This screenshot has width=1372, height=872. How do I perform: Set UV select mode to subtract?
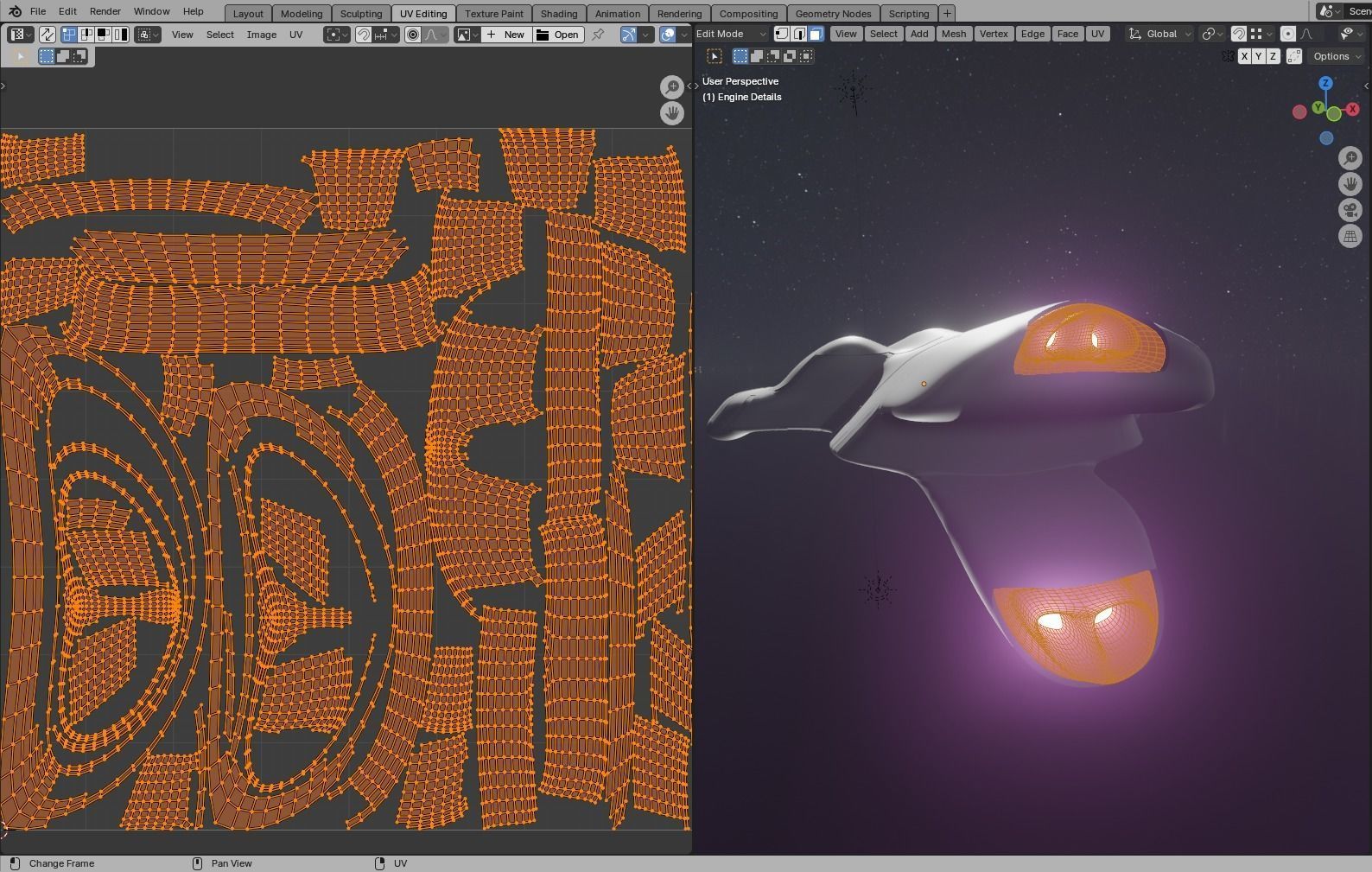pyautogui.click(x=79, y=56)
